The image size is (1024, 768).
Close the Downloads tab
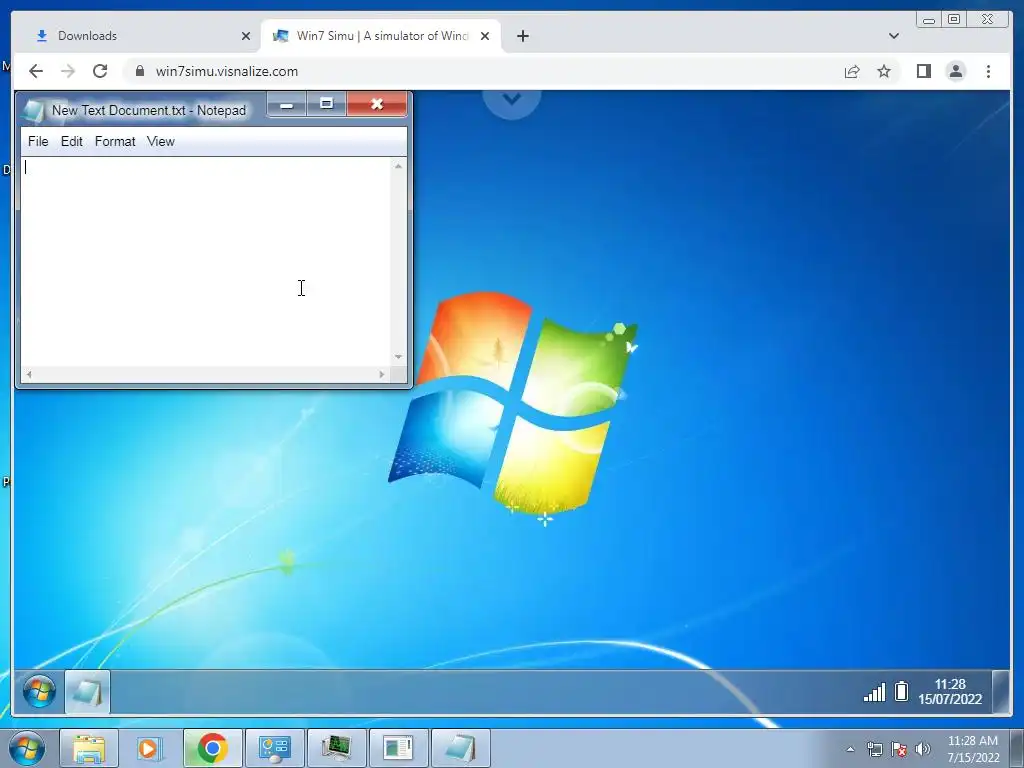pyautogui.click(x=246, y=36)
